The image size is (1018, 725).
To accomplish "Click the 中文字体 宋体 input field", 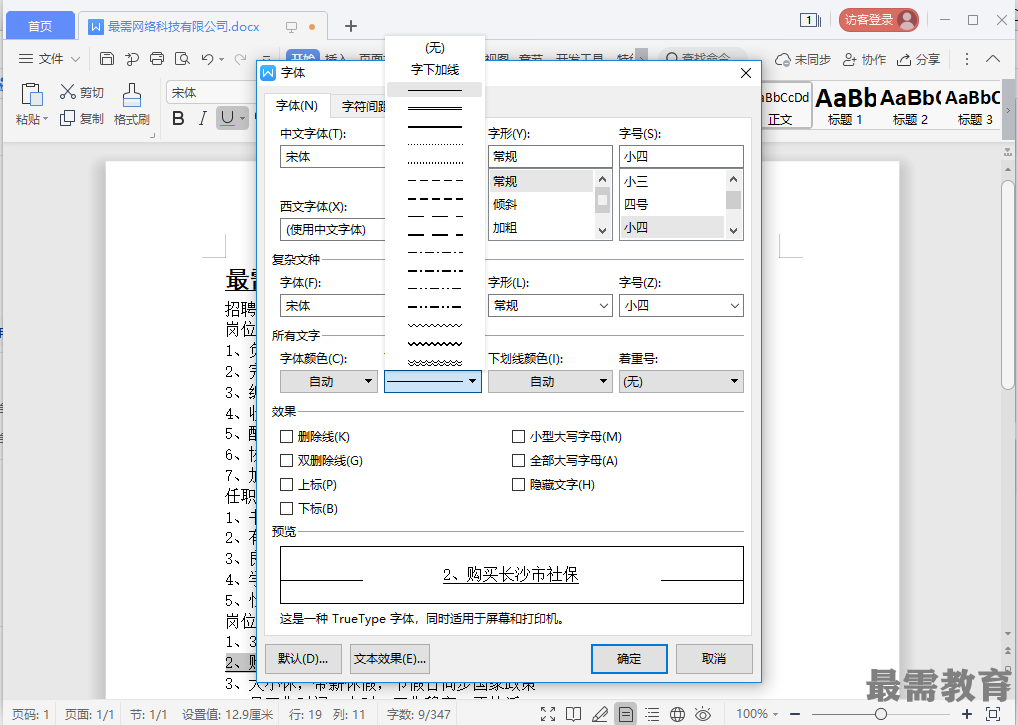I will click(x=332, y=156).
